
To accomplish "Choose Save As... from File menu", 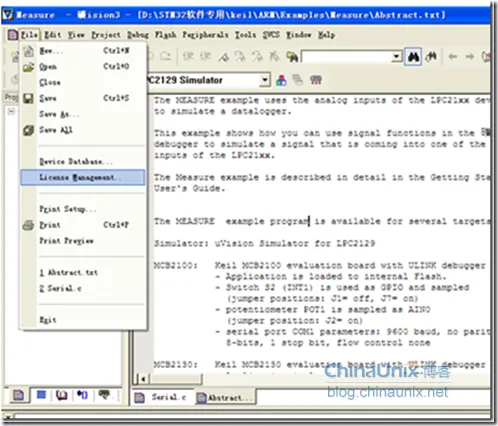I will click(83, 114).
